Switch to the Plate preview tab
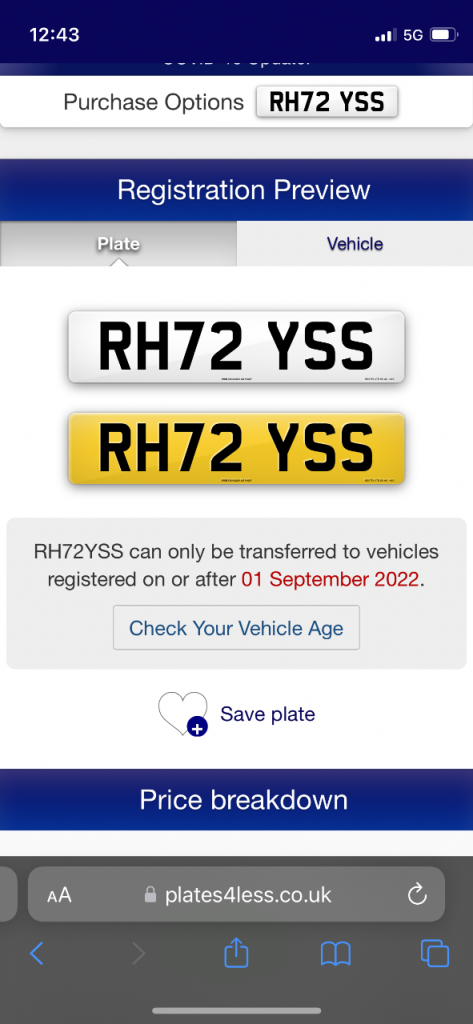 point(118,244)
